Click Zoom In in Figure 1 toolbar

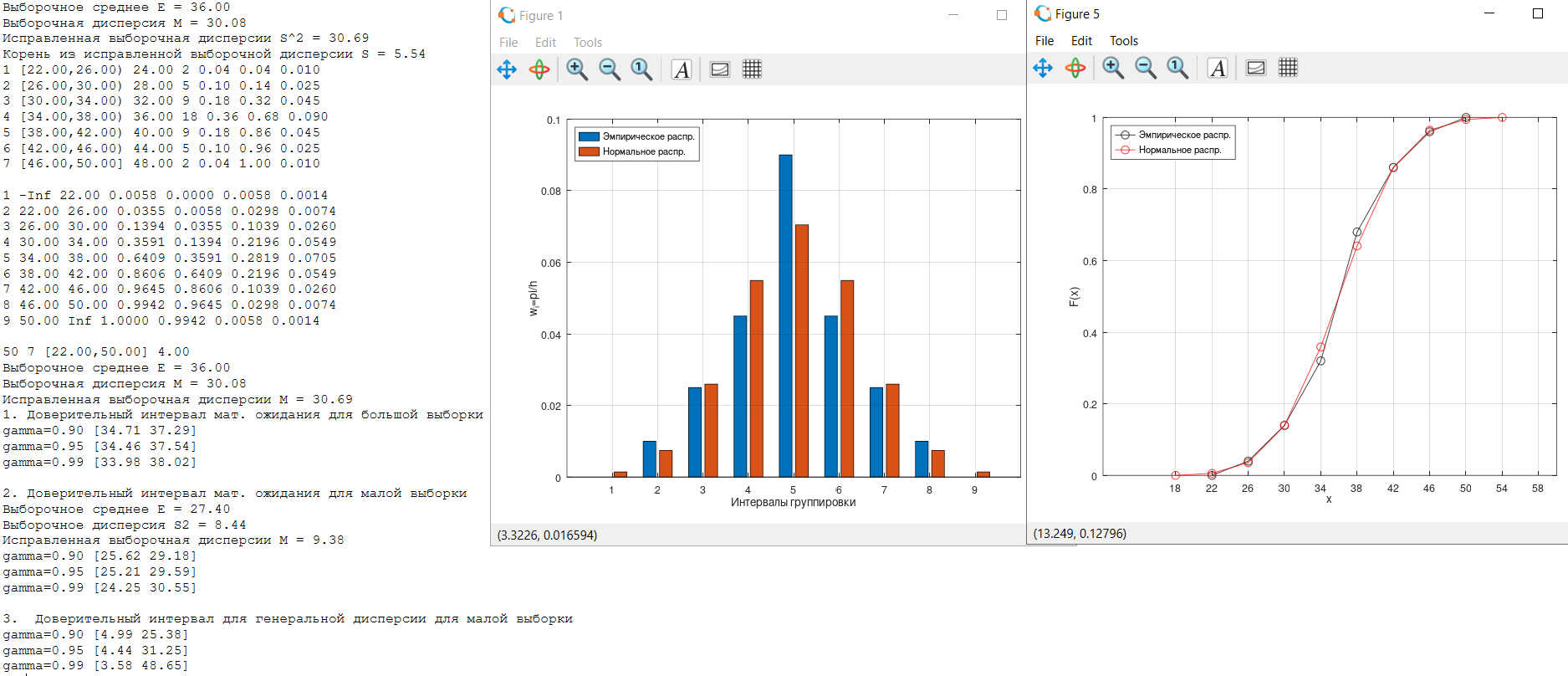[577, 69]
